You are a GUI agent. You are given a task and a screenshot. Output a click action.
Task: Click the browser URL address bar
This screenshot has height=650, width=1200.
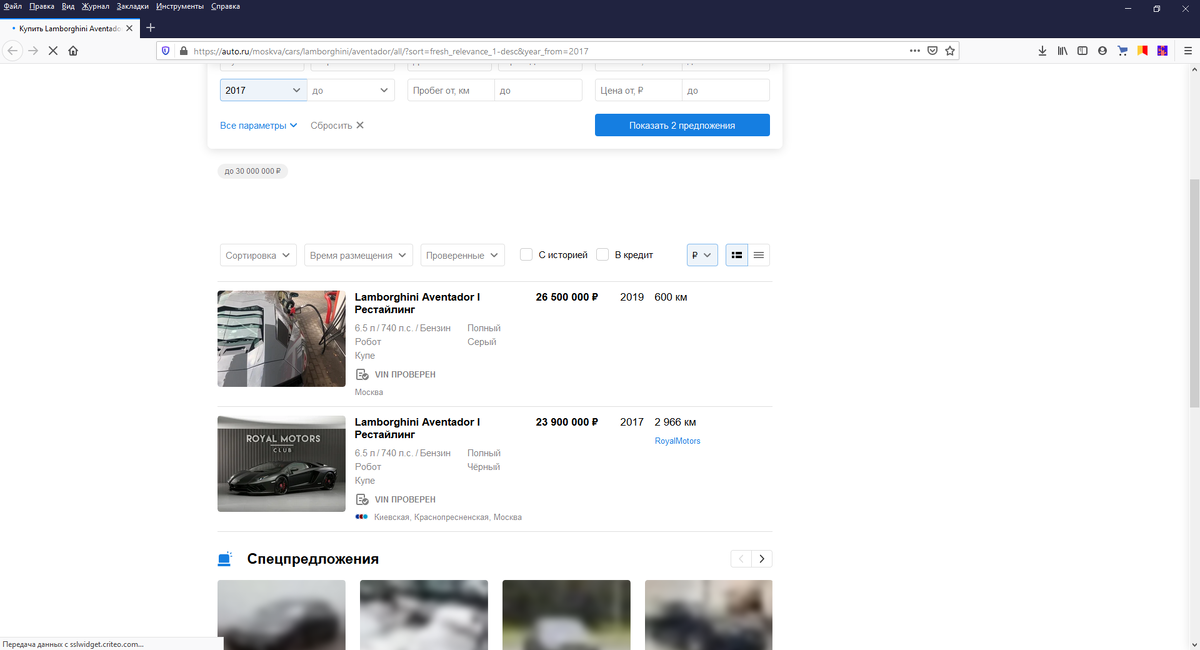coord(548,50)
